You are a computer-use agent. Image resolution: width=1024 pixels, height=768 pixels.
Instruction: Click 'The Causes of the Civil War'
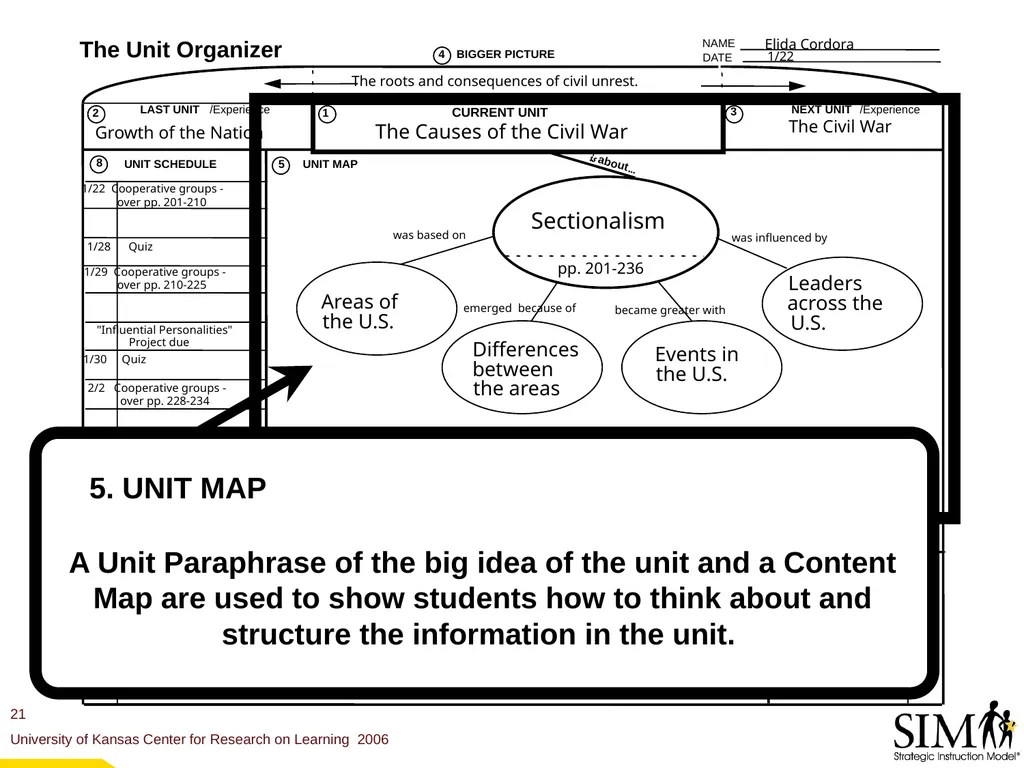click(501, 132)
